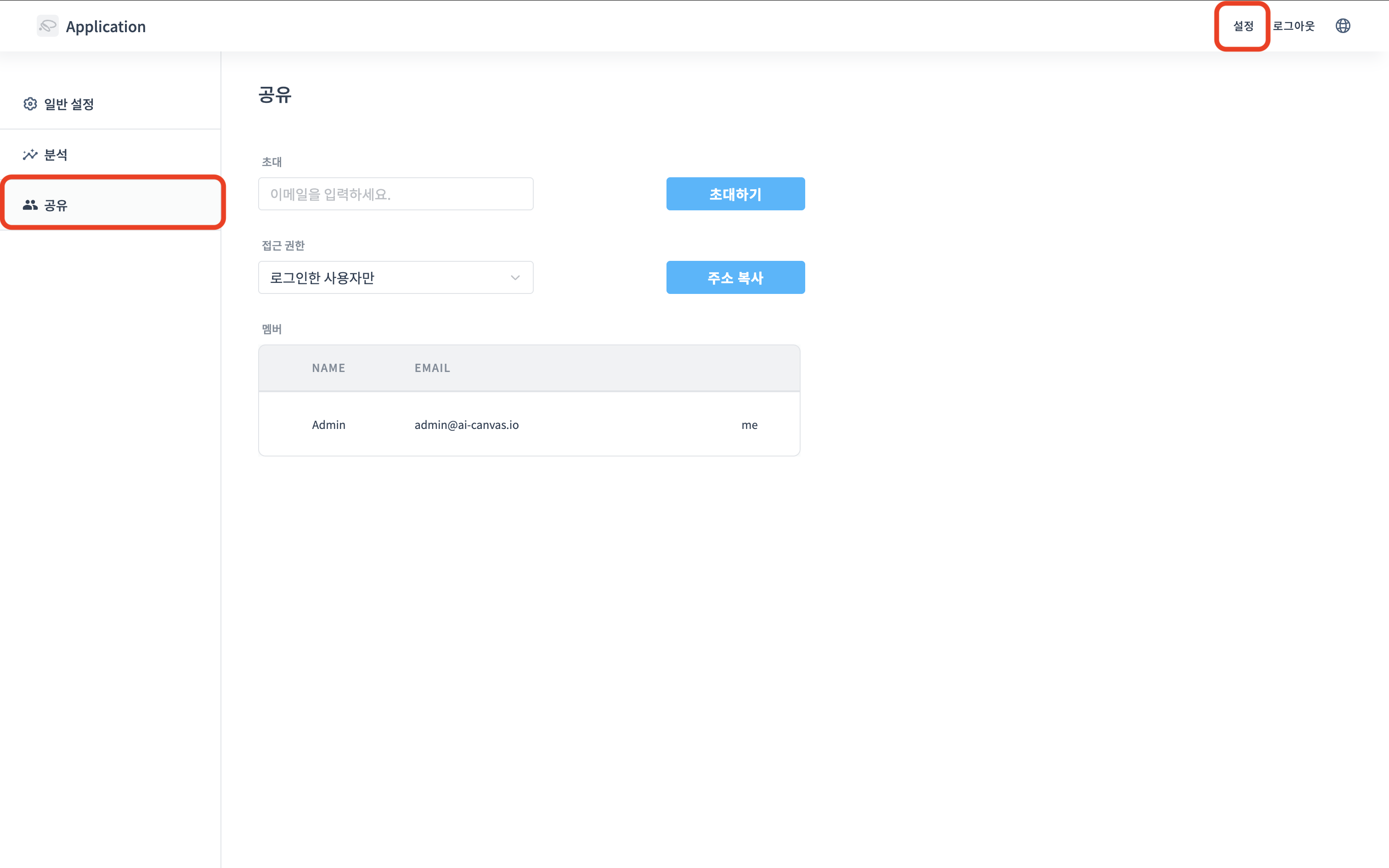Click the gear icon for 일반 설정
This screenshot has height=868, width=1389.
pos(30,104)
